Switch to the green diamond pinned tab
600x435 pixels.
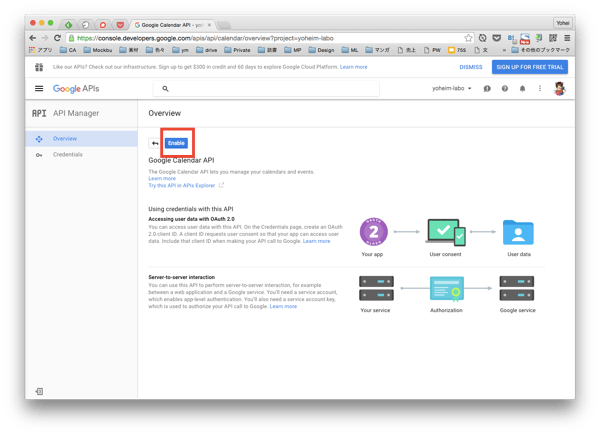pos(68,25)
